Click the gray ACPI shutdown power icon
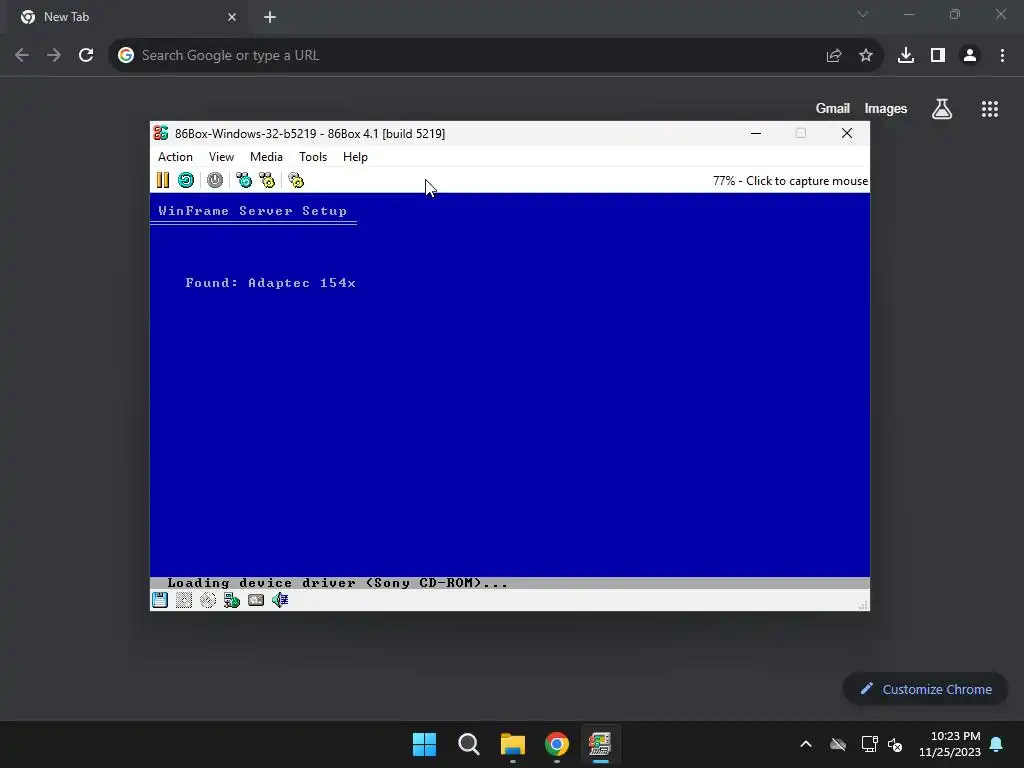1024x768 pixels. point(215,180)
